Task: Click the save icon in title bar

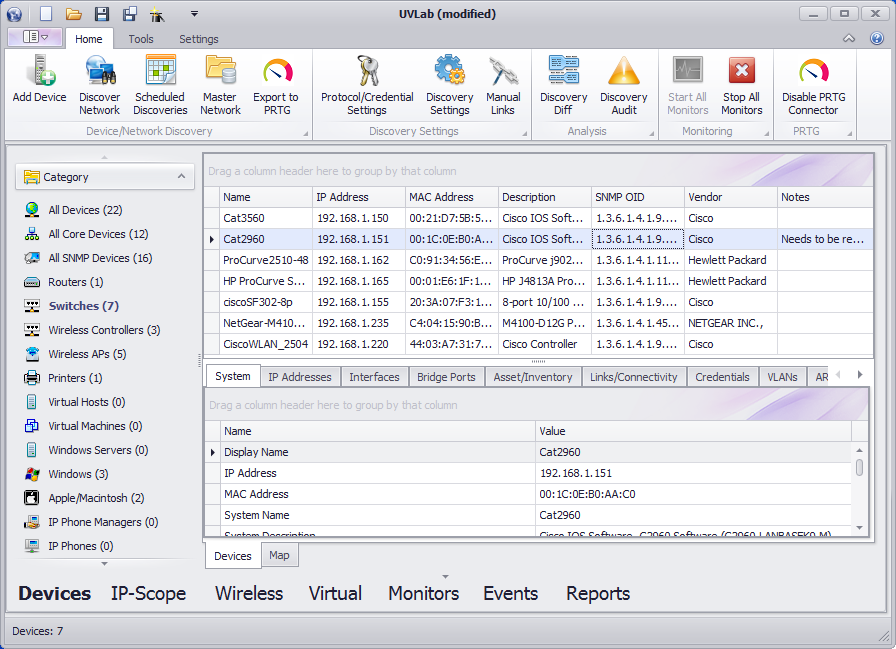Action: pyautogui.click(x=102, y=14)
